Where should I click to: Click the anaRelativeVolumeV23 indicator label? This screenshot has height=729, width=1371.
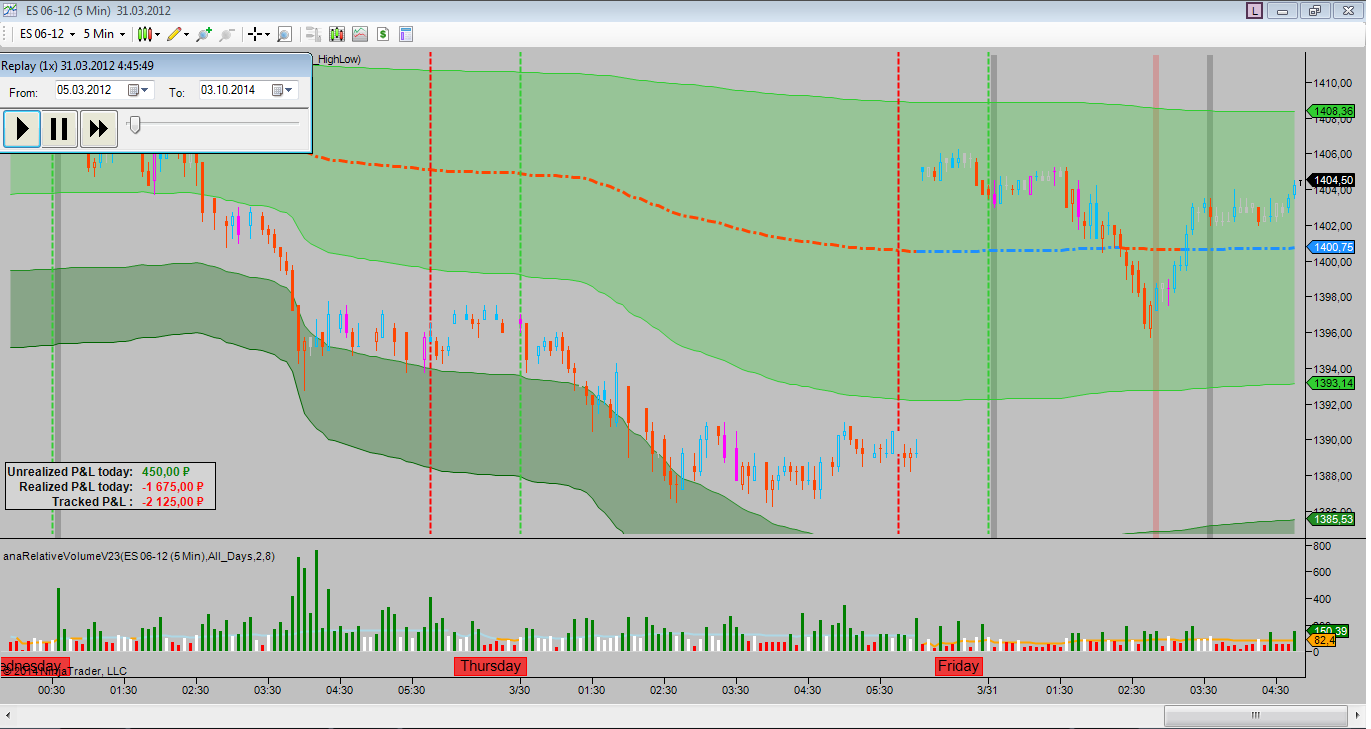click(x=140, y=556)
